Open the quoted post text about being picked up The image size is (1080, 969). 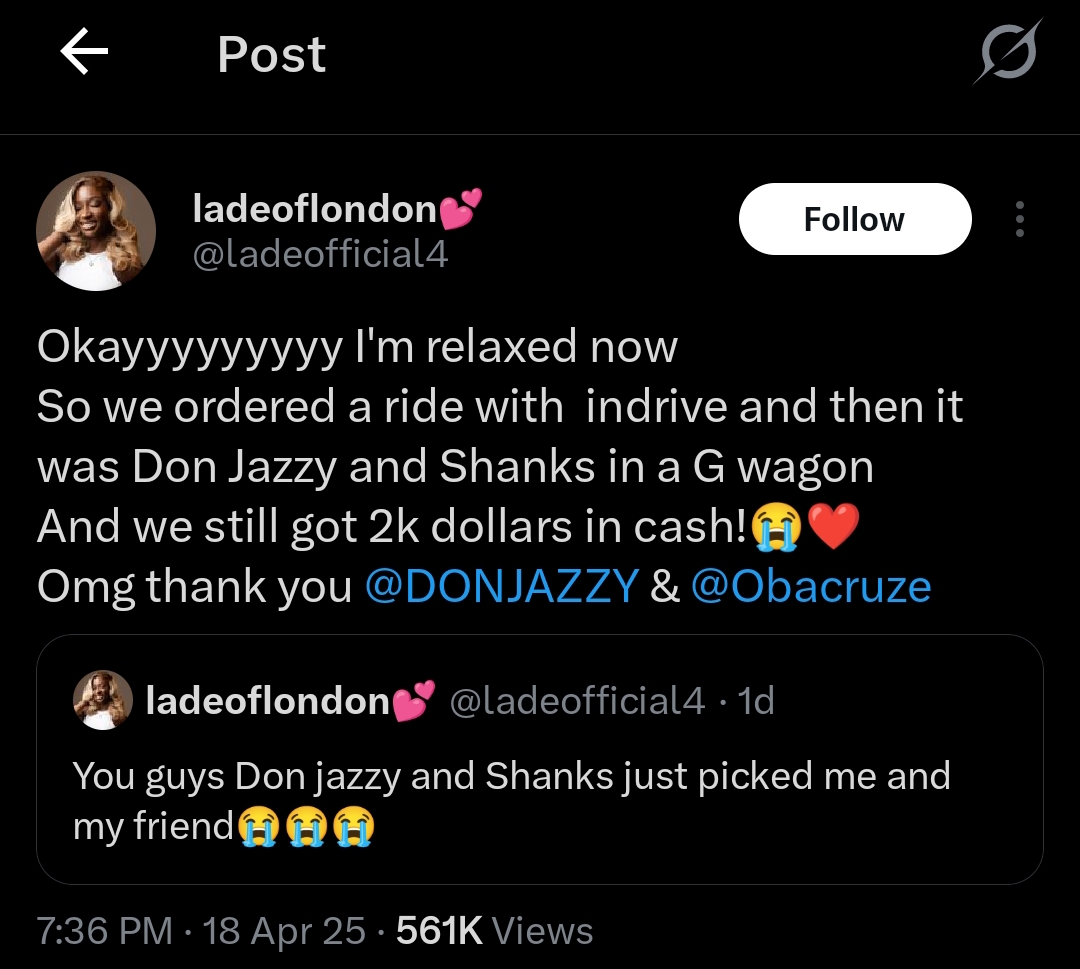coord(510,800)
